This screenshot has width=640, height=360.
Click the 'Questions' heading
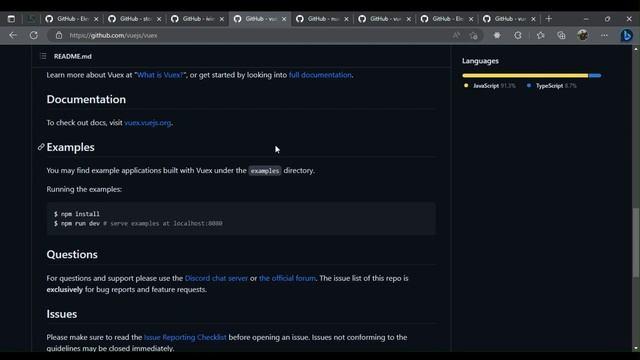72,254
